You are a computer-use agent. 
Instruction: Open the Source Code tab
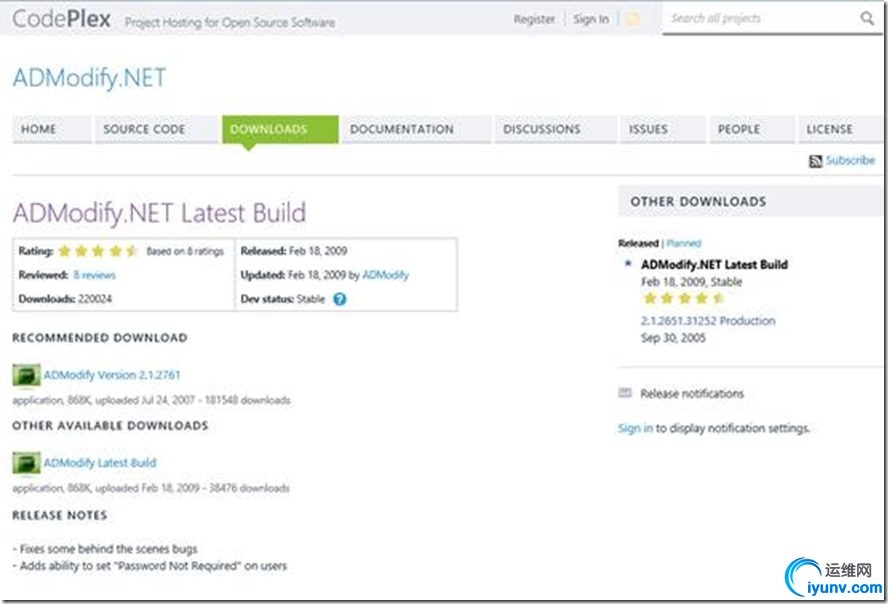(144, 129)
